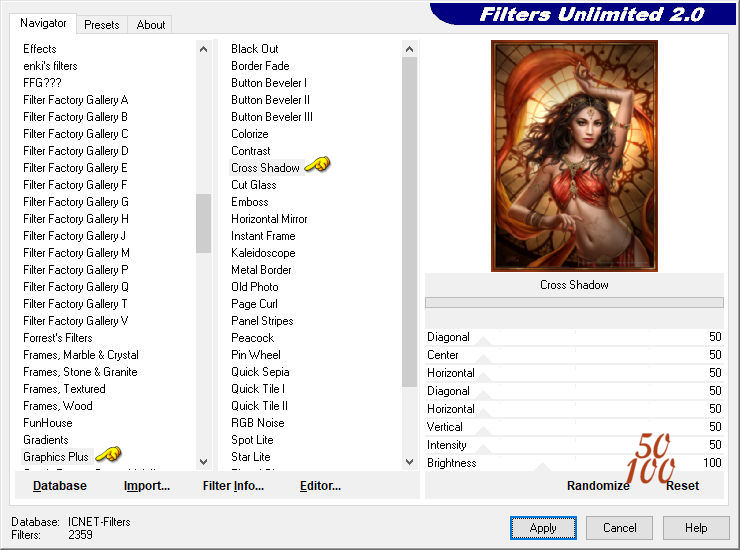Choose the Kaleidoscope filter
This screenshot has height=550, width=740.
click(x=263, y=253)
